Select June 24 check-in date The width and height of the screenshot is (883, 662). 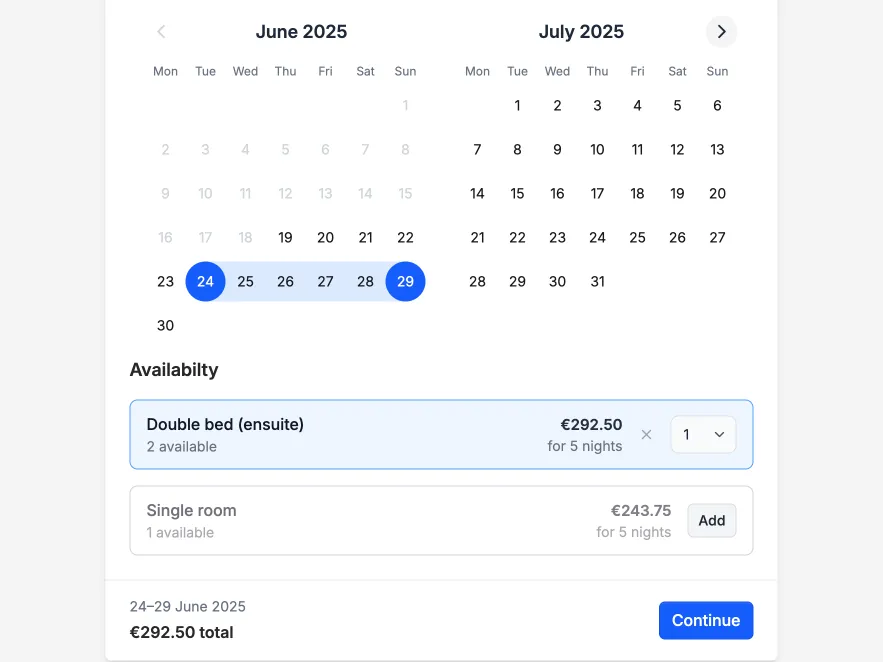(x=205, y=282)
